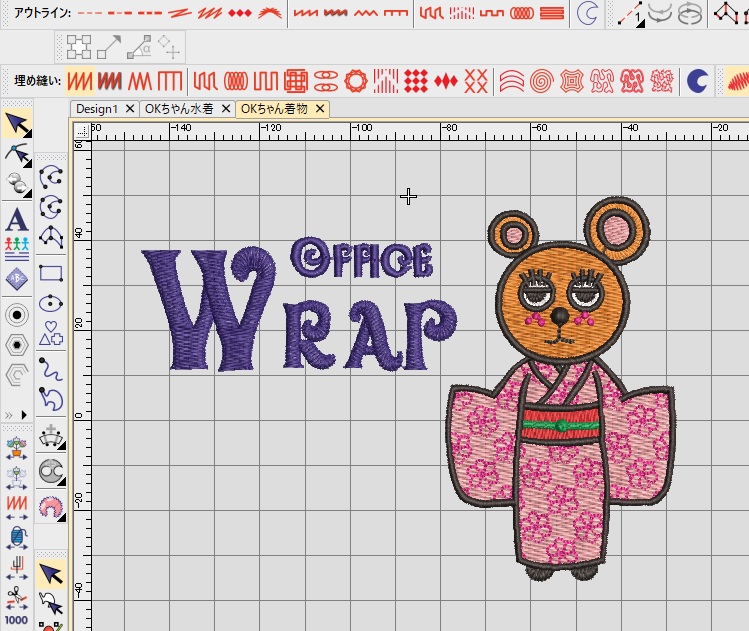Select the OKちゃん着物 tab

[274, 109]
